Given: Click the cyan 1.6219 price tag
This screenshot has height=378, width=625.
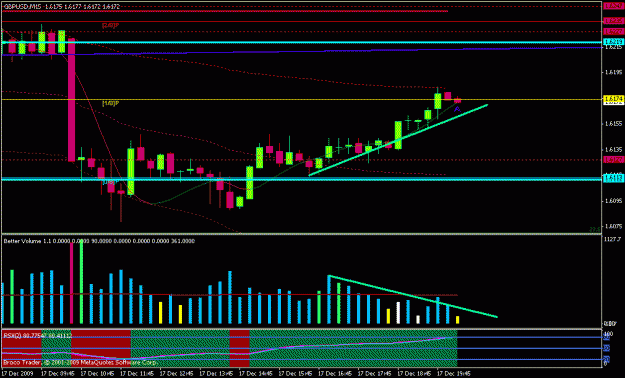Looking at the screenshot, I should [x=614, y=41].
